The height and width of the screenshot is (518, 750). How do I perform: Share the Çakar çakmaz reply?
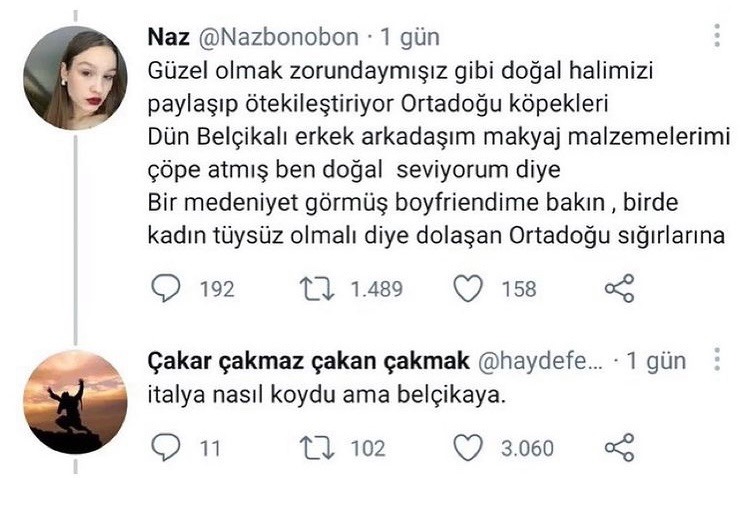[x=620, y=448]
